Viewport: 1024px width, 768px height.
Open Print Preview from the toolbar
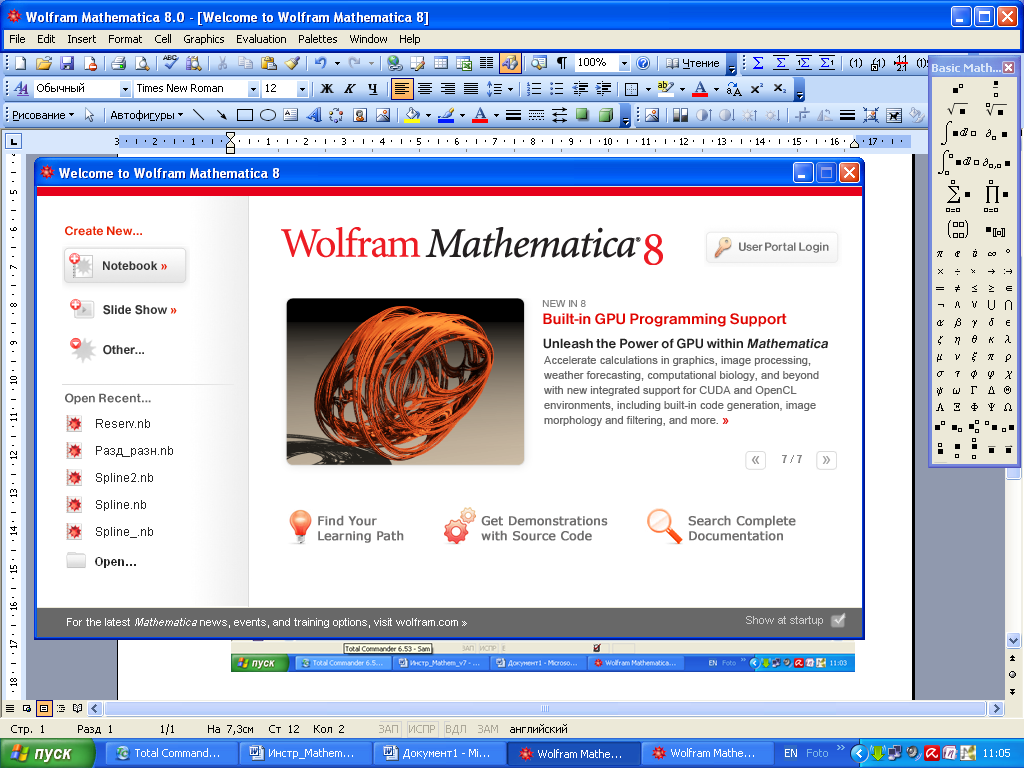(142, 63)
